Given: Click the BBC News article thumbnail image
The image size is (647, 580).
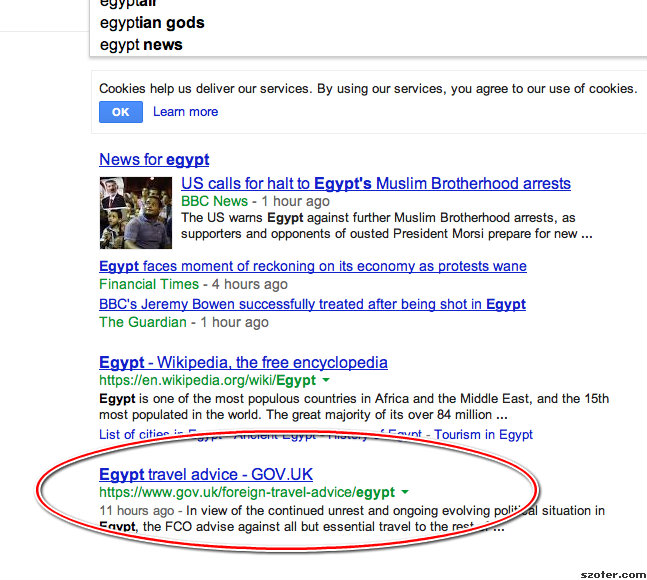Looking at the screenshot, I should [x=136, y=213].
